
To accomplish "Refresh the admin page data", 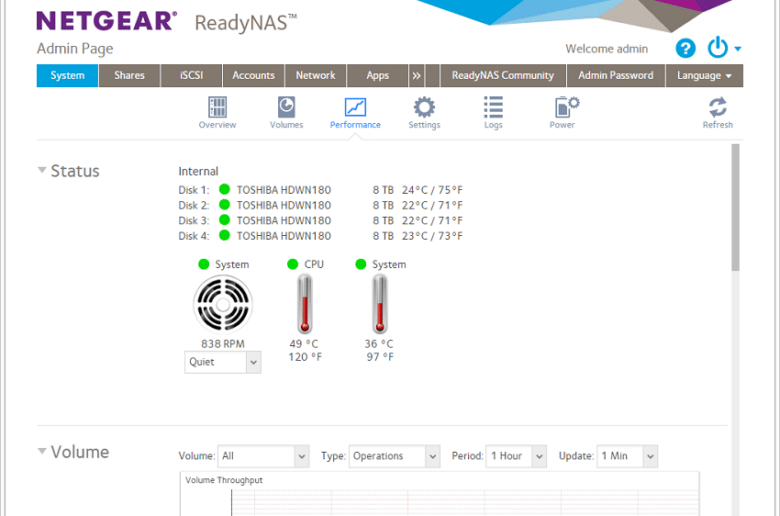I will [x=717, y=112].
